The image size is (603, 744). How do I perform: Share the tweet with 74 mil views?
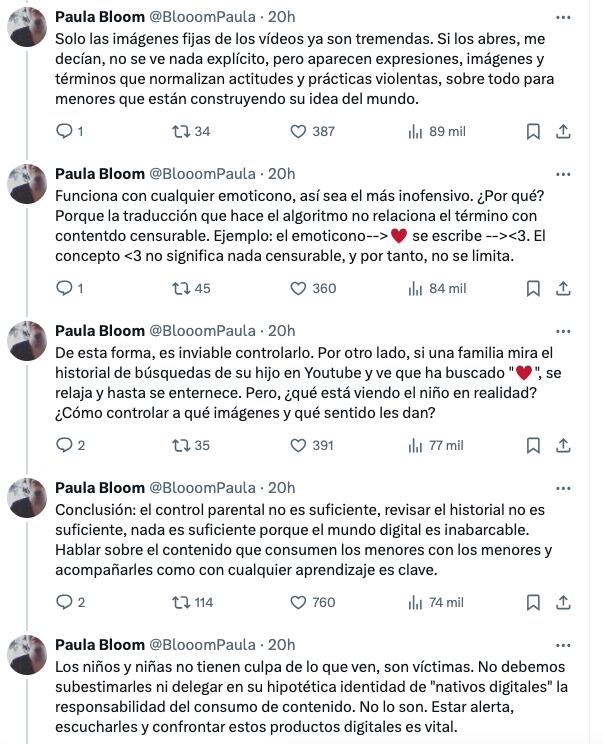pos(563,602)
